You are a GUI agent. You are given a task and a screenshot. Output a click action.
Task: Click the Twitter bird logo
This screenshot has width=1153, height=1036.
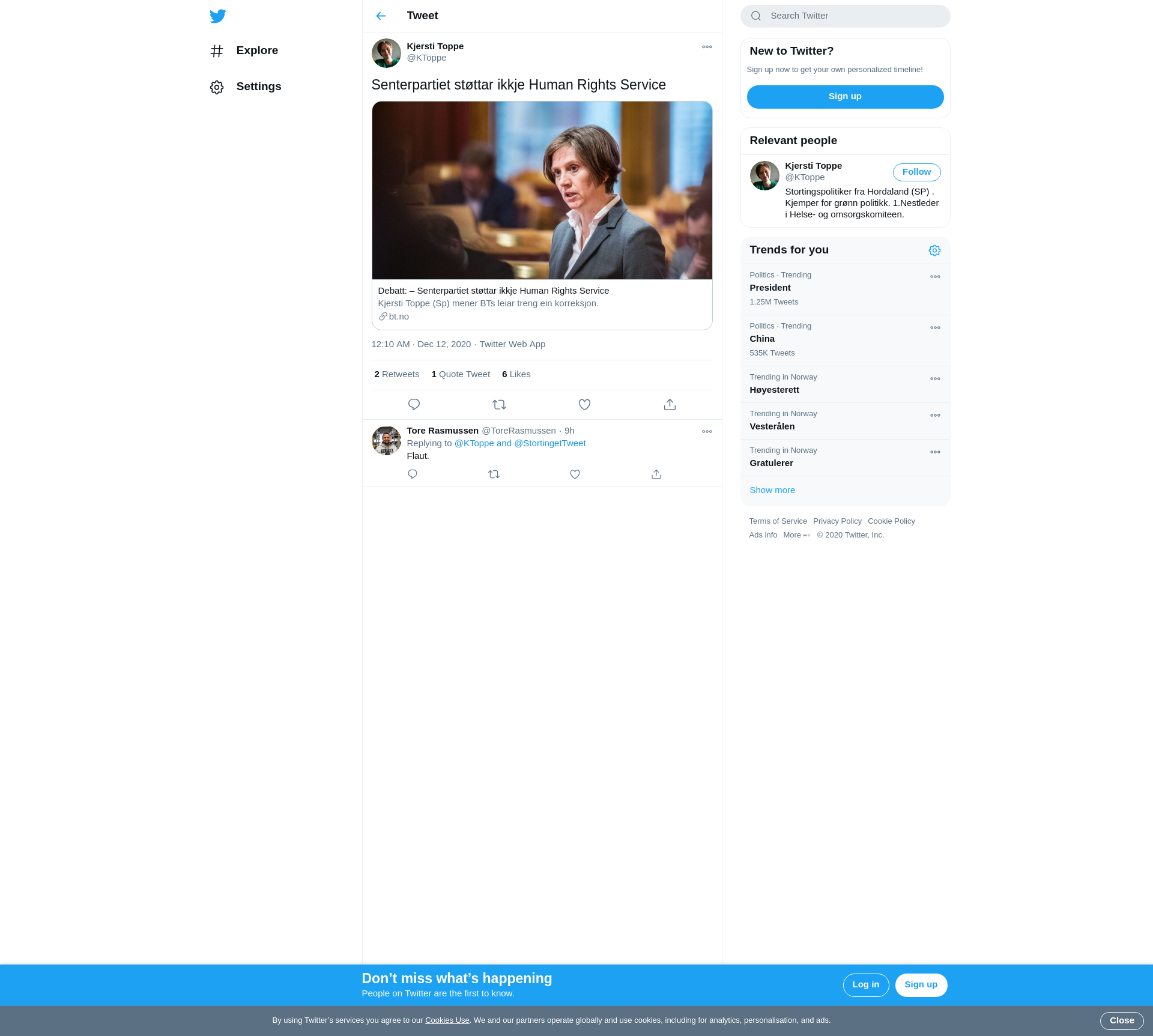tap(217, 16)
